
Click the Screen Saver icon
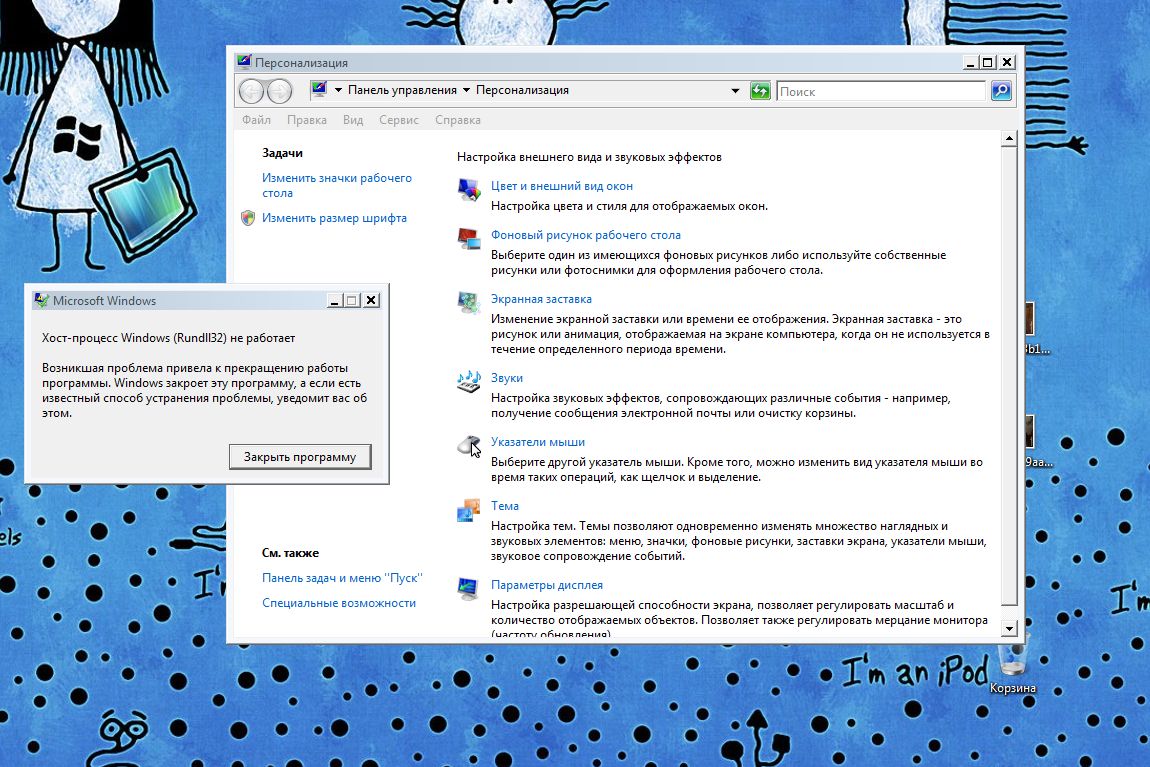click(468, 302)
